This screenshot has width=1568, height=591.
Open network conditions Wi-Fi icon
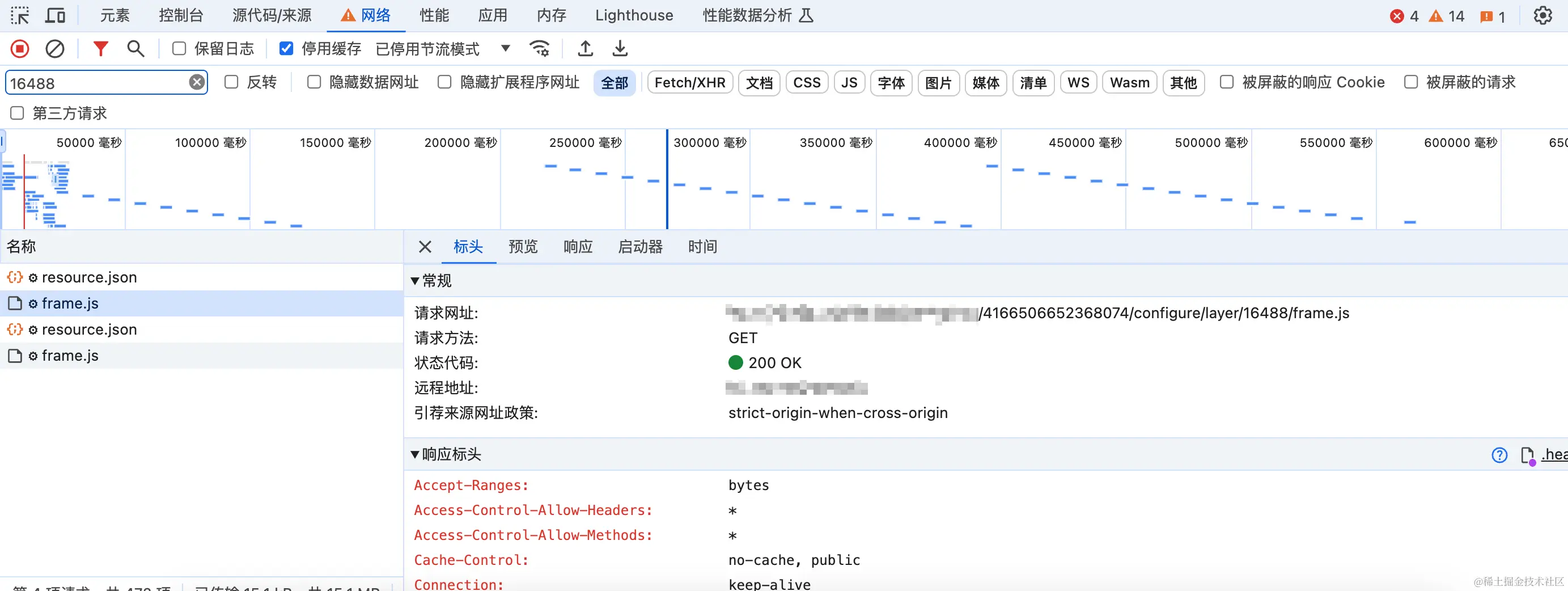(x=540, y=49)
